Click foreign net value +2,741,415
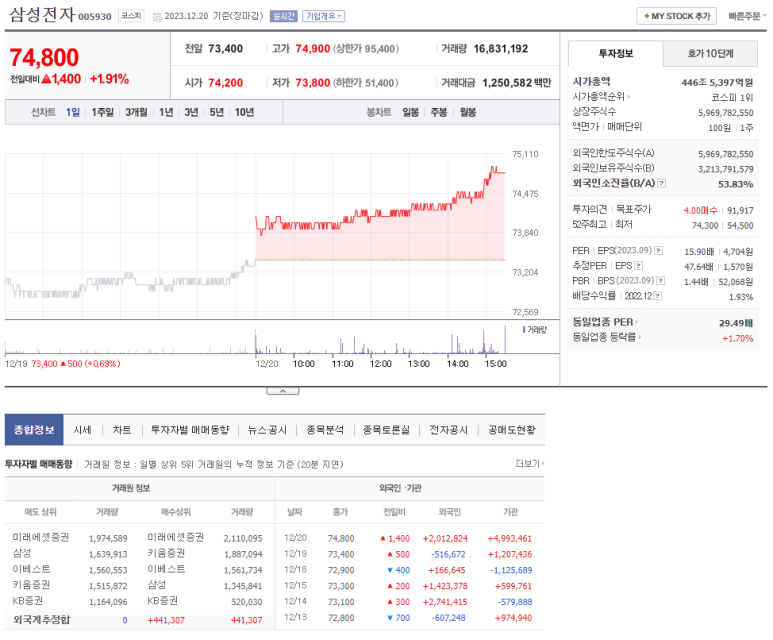This screenshot has height=640, width=773. click(x=445, y=602)
